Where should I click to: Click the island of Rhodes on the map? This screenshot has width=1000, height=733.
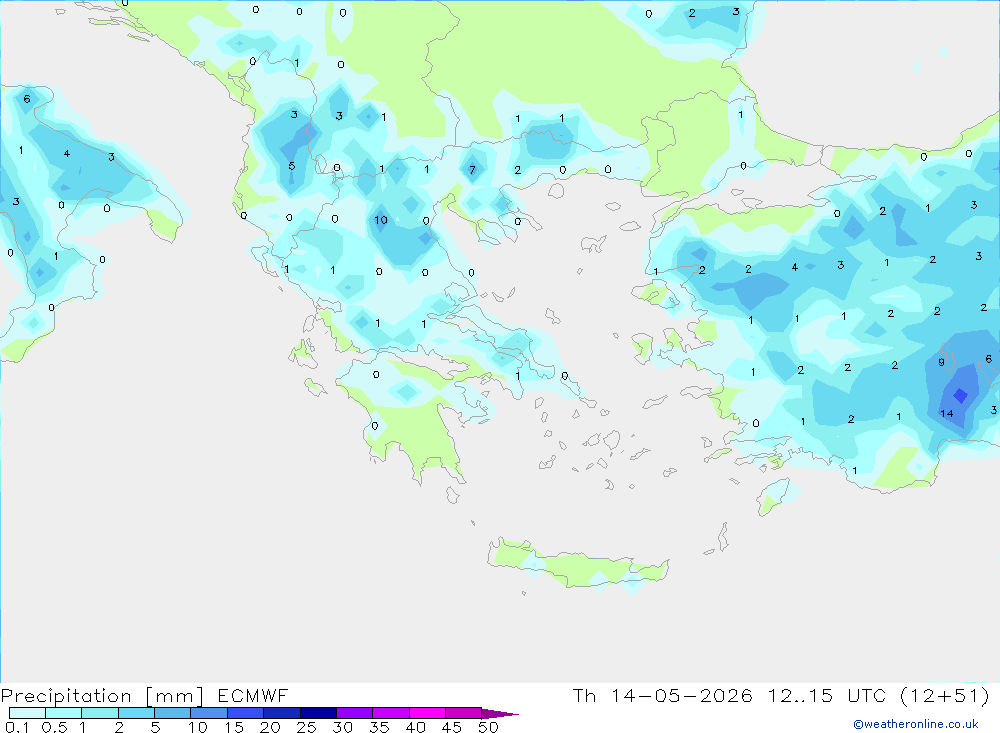(x=776, y=496)
